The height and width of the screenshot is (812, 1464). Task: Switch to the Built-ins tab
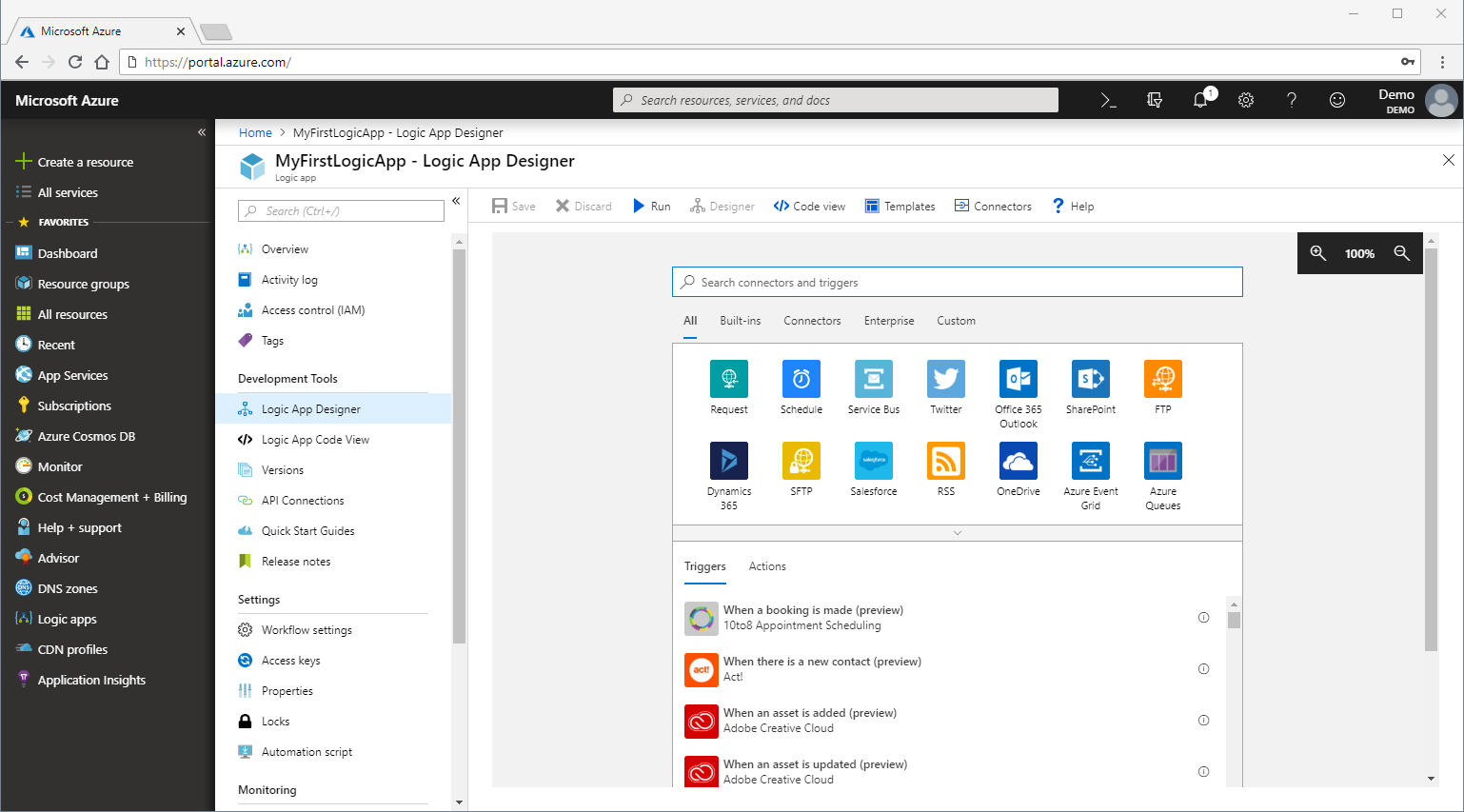tap(741, 321)
